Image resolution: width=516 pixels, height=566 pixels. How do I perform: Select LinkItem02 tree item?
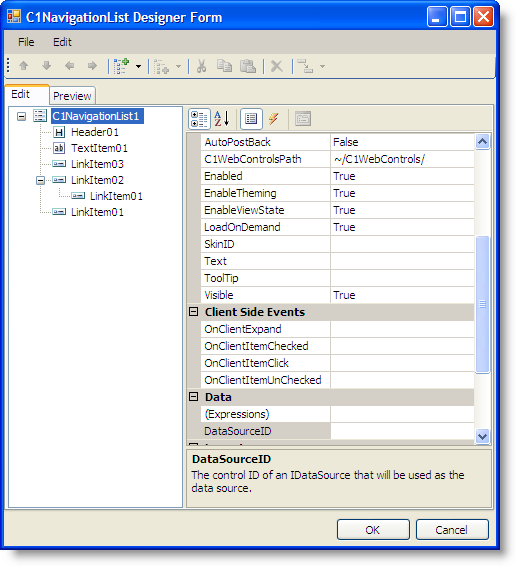coord(97,180)
